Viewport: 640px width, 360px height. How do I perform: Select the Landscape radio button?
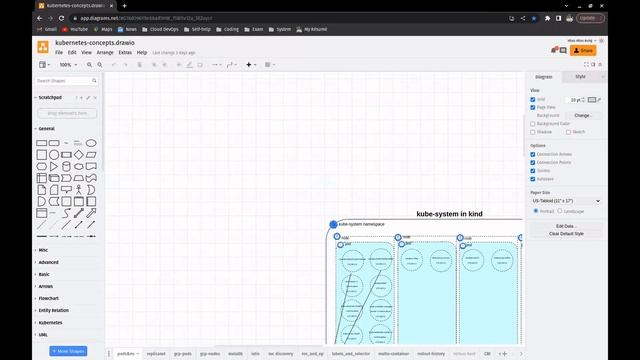pos(560,211)
